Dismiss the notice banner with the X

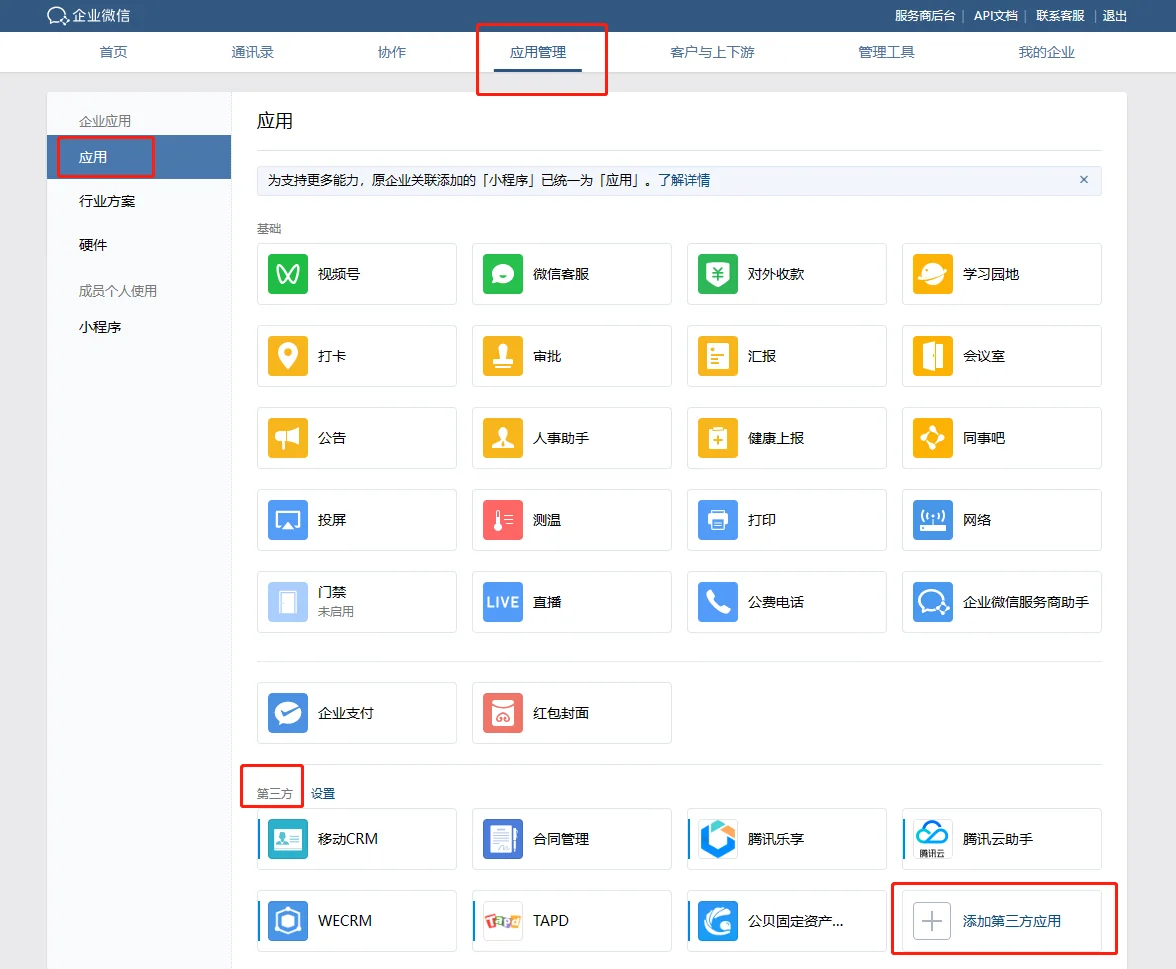point(1084,179)
